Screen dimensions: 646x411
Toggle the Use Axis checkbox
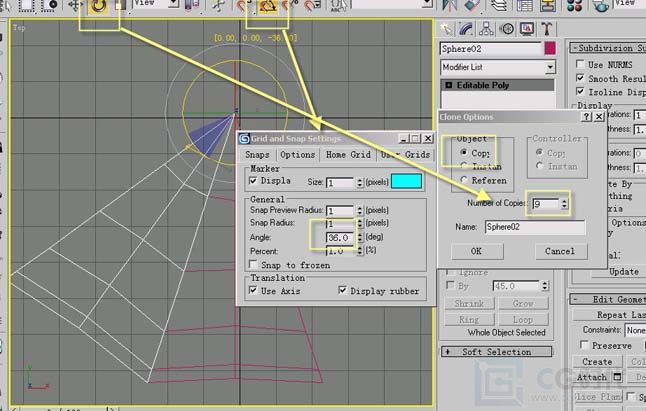(253, 290)
